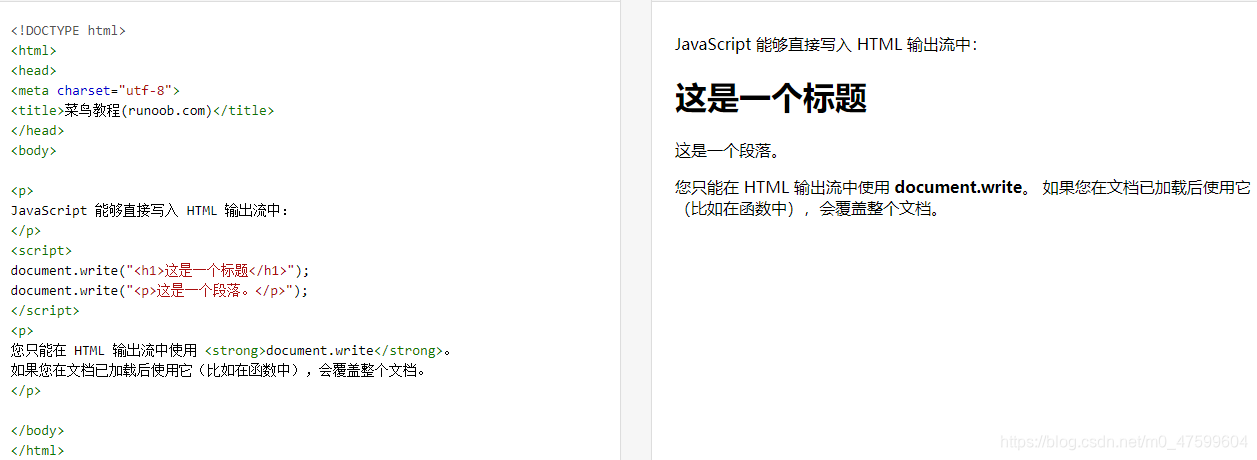Click the <body> opening tag line

[34, 150]
